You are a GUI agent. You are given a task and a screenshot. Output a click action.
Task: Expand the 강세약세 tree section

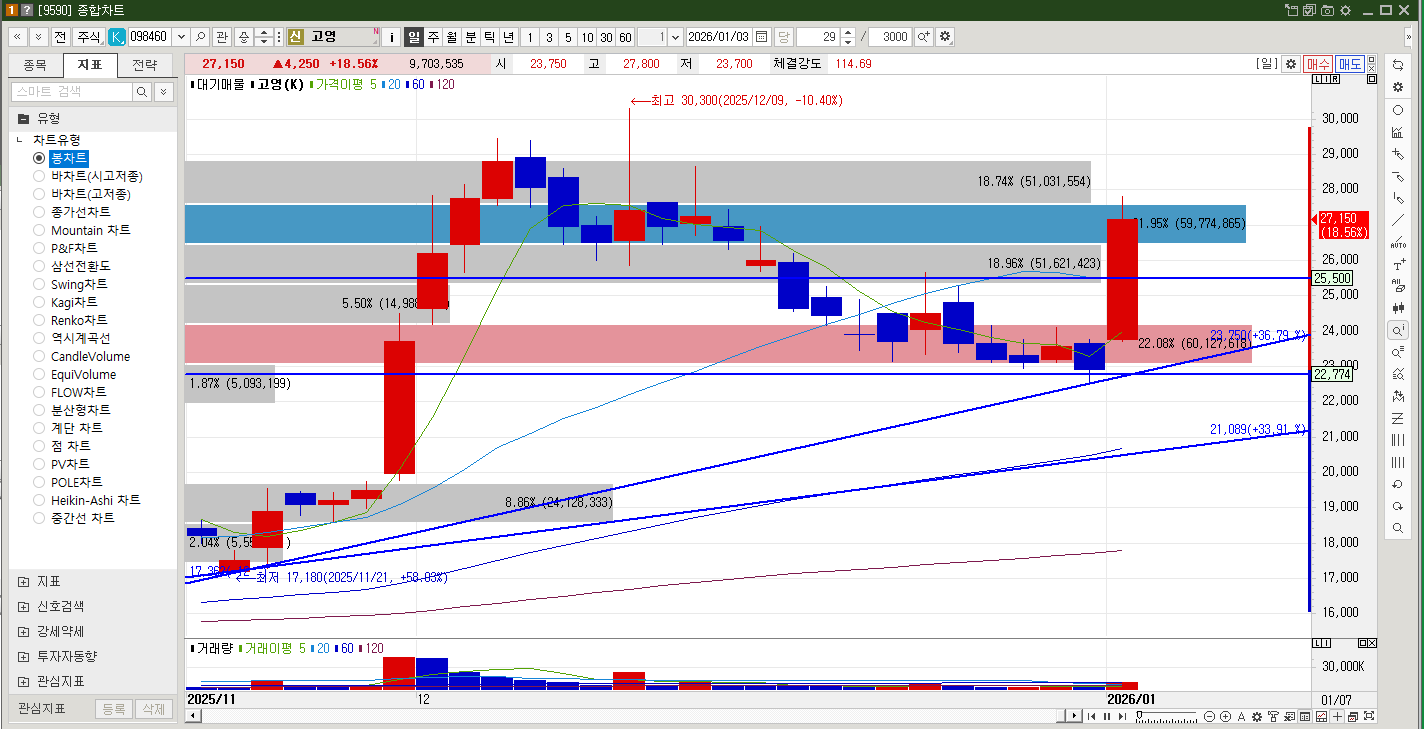click(23, 631)
